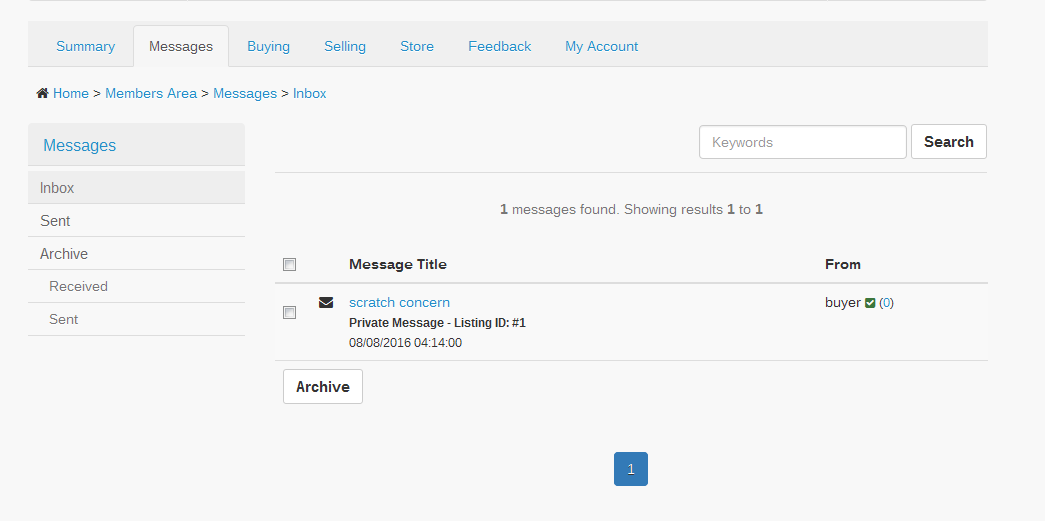Click page 1 pagination button
Image resolution: width=1045 pixels, height=521 pixels.
(631, 469)
